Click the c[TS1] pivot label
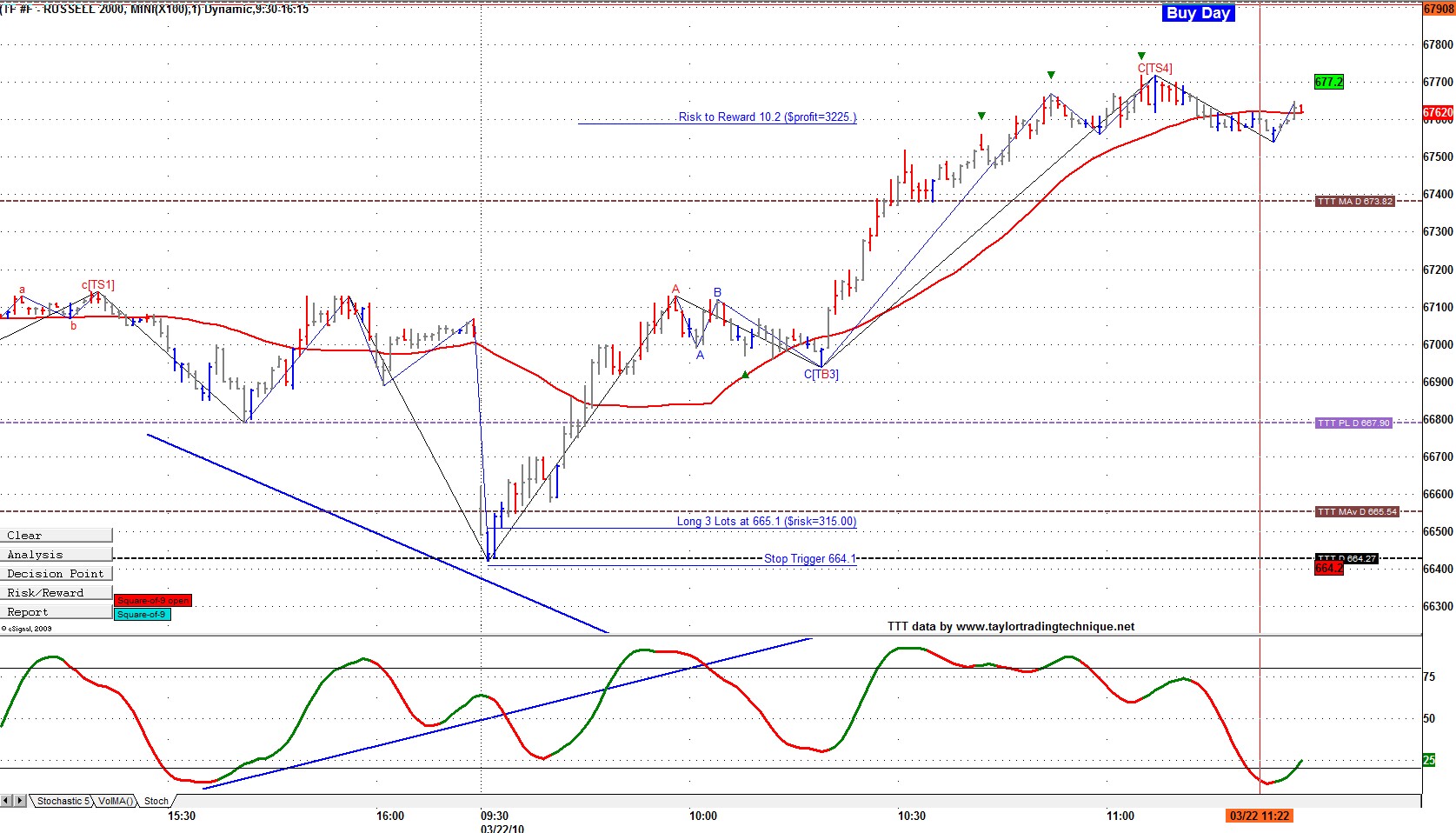The width and height of the screenshot is (1456, 833). [98, 284]
